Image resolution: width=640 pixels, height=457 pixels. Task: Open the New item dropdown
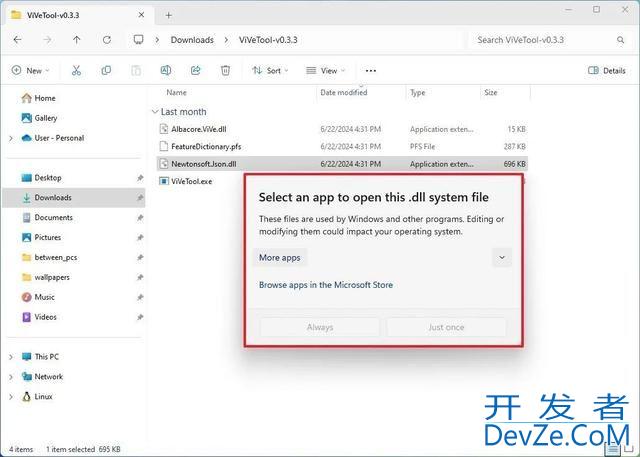[30, 71]
